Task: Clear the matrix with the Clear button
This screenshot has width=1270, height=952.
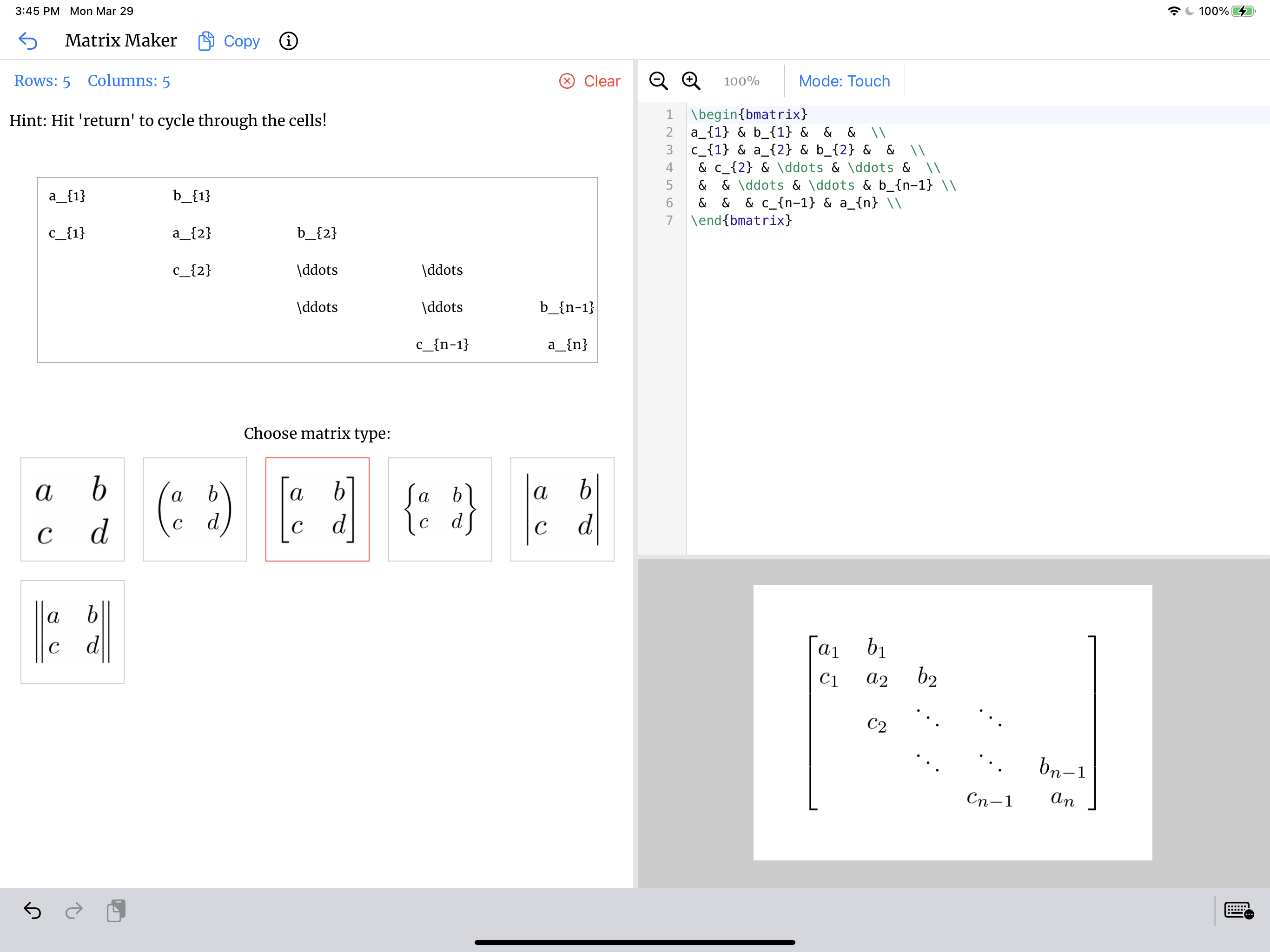Action: [x=589, y=81]
